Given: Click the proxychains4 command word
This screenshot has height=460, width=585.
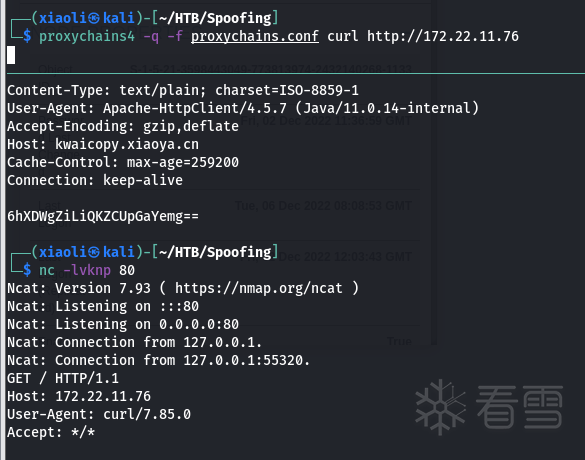Looking at the screenshot, I should tap(87, 37).
